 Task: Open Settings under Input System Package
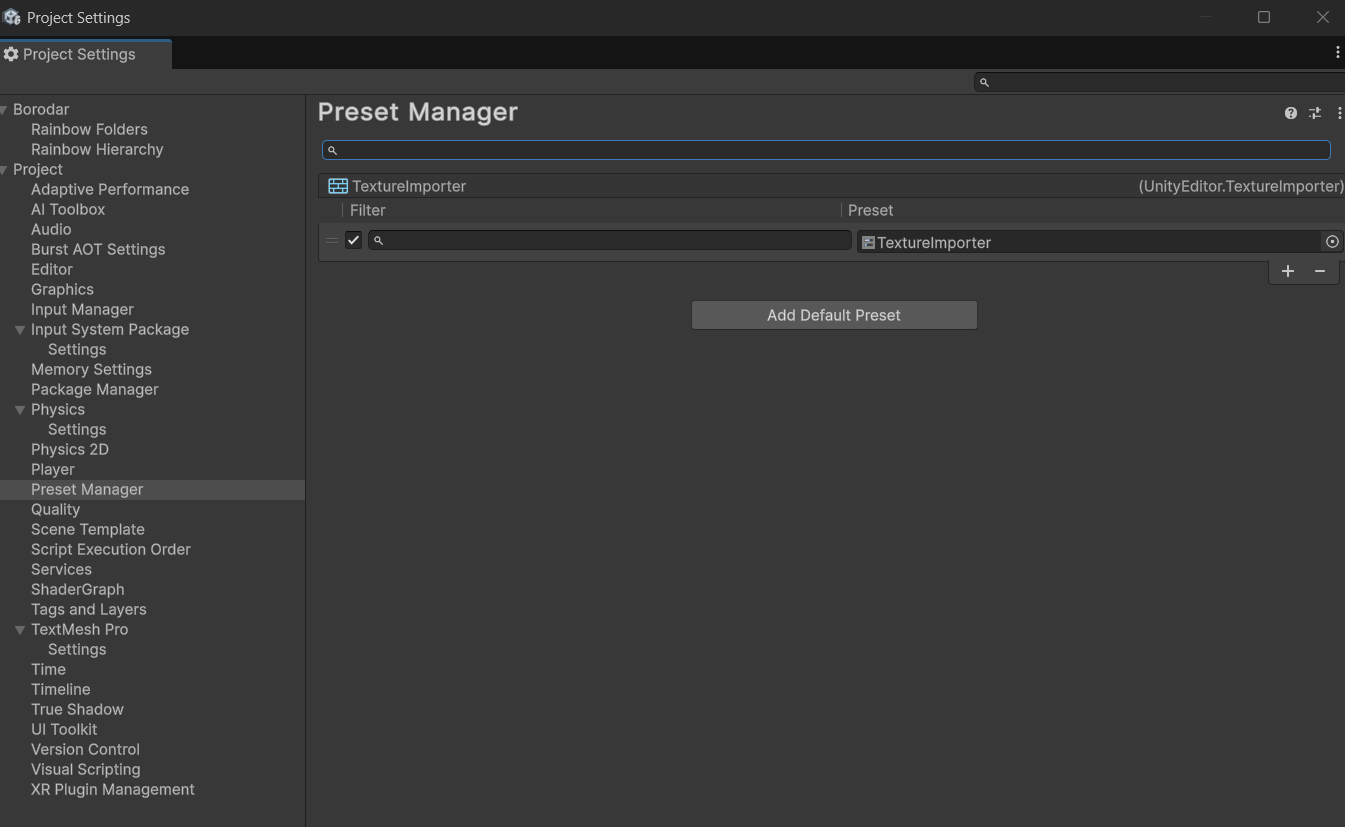coord(77,349)
